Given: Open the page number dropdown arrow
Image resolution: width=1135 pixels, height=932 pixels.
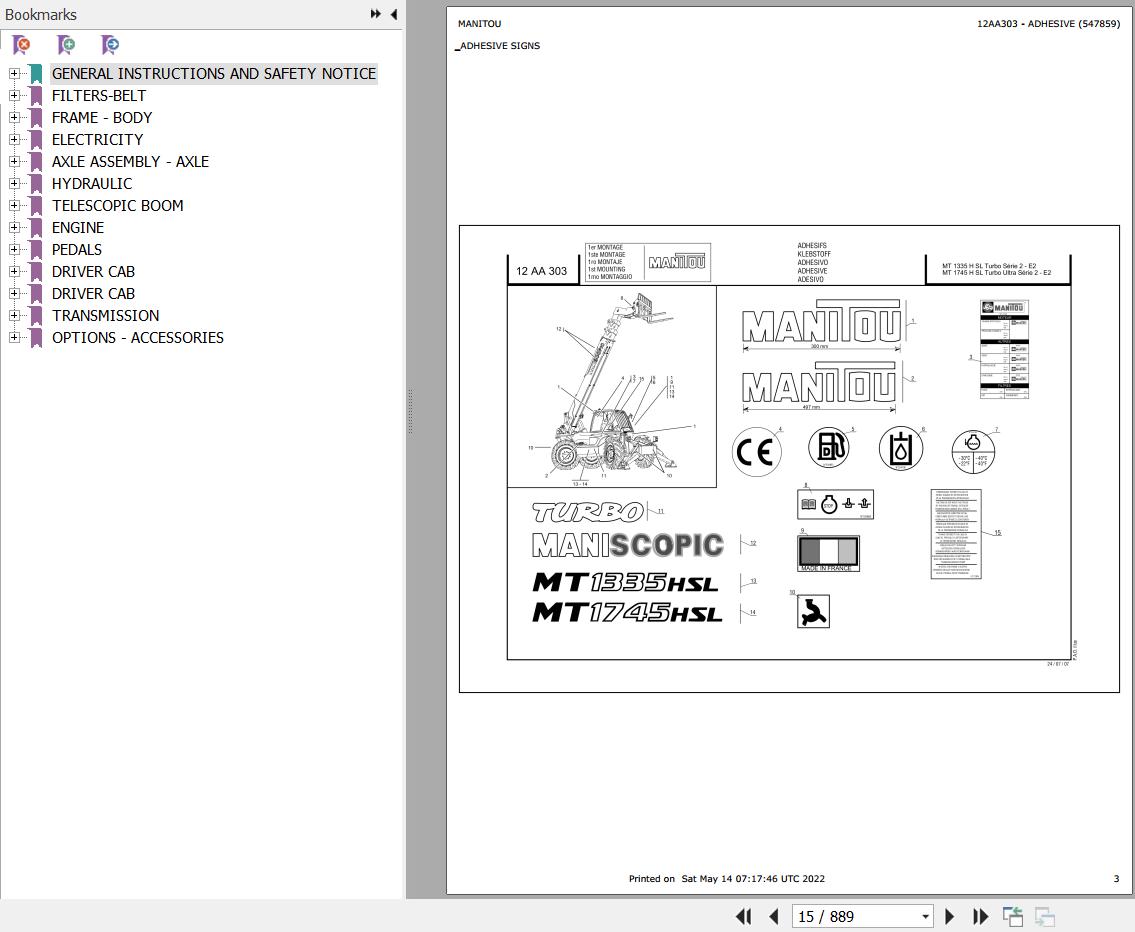Looking at the screenshot, I should (925, 917).
